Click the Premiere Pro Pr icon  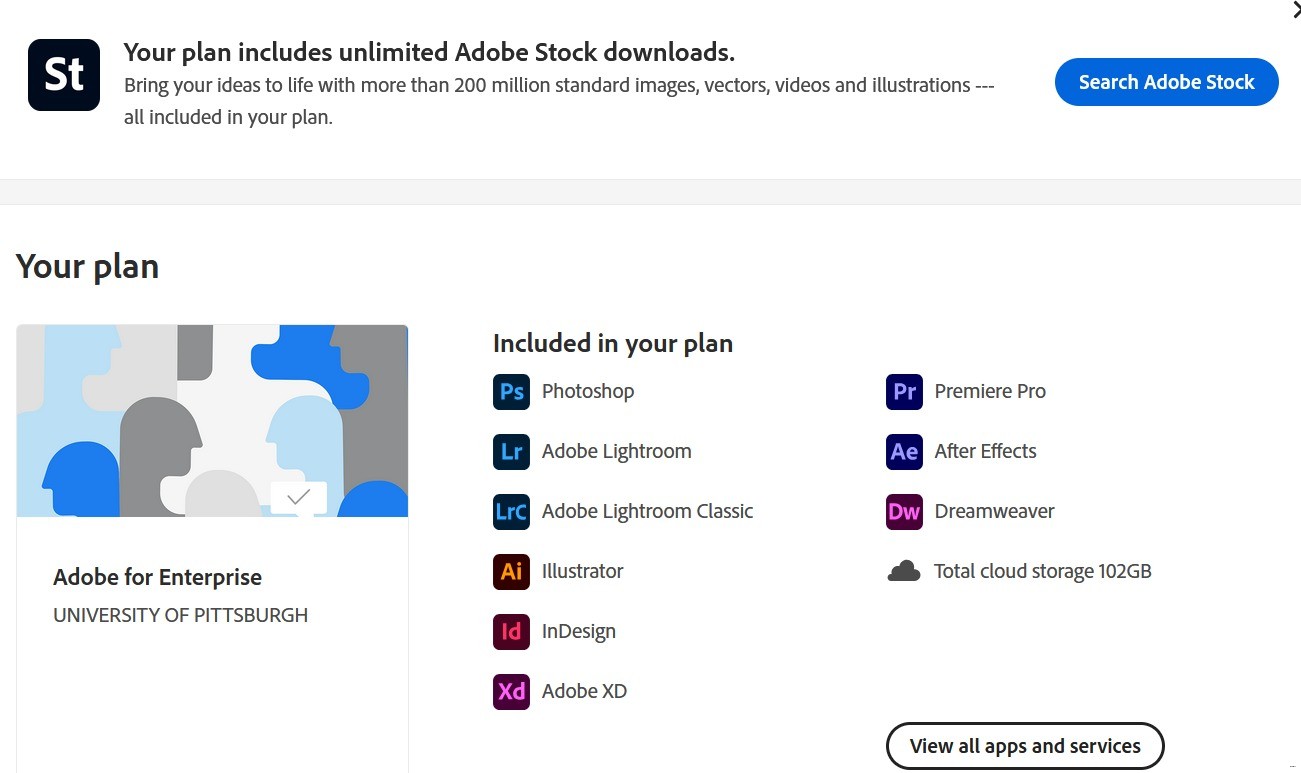click(x=904, y=391)
